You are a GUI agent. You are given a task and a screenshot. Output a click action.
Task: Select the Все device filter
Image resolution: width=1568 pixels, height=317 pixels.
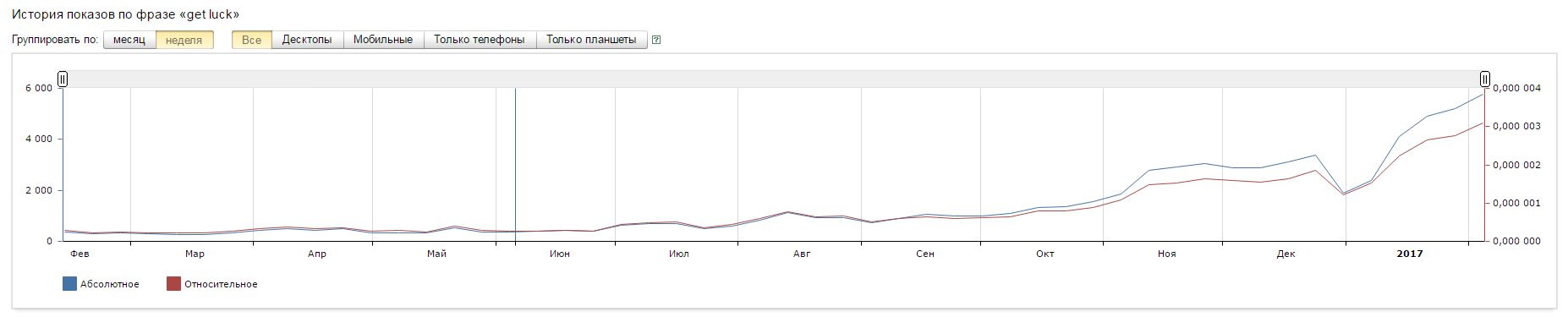point(252,40)
